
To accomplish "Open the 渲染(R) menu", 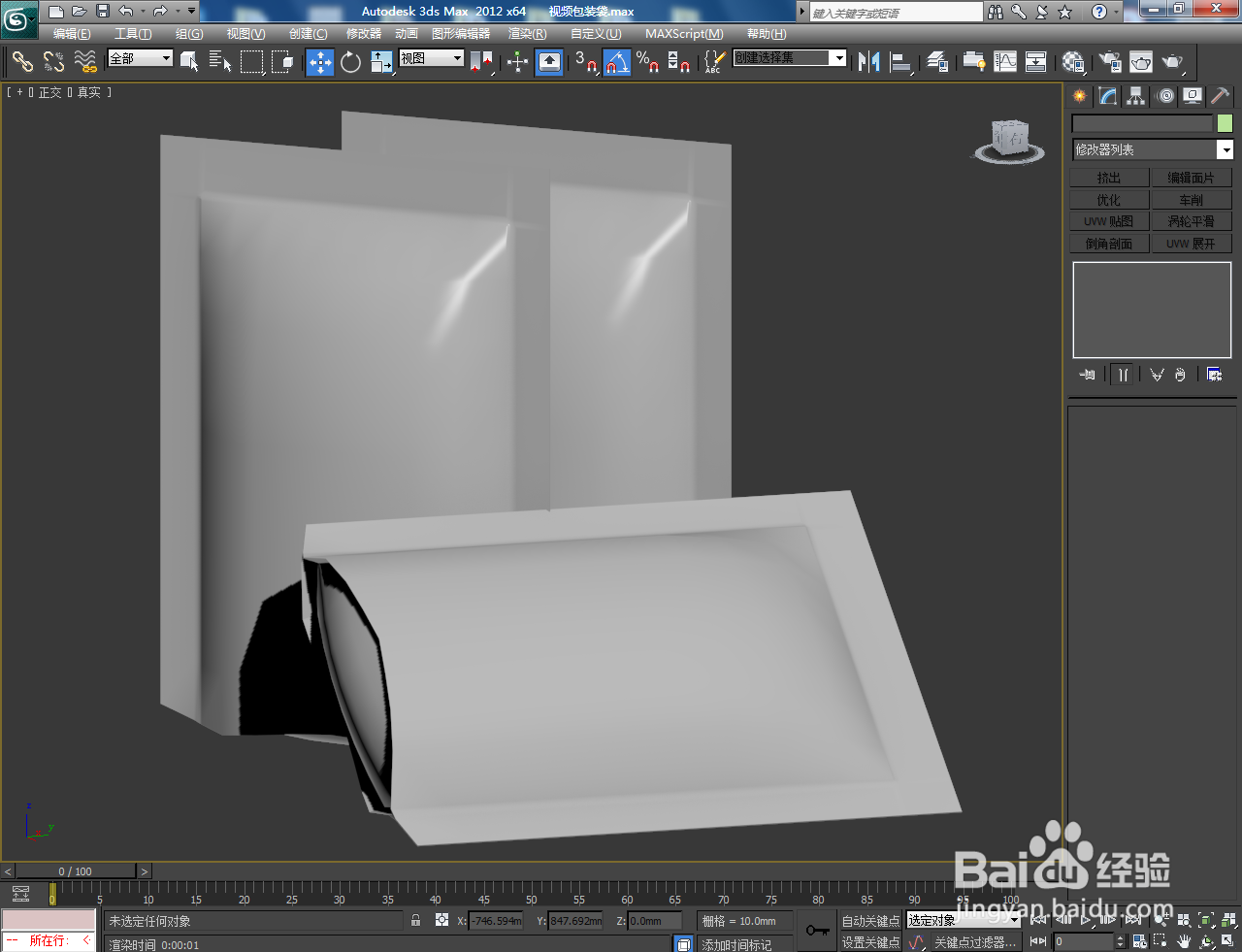I will (527, 34).
